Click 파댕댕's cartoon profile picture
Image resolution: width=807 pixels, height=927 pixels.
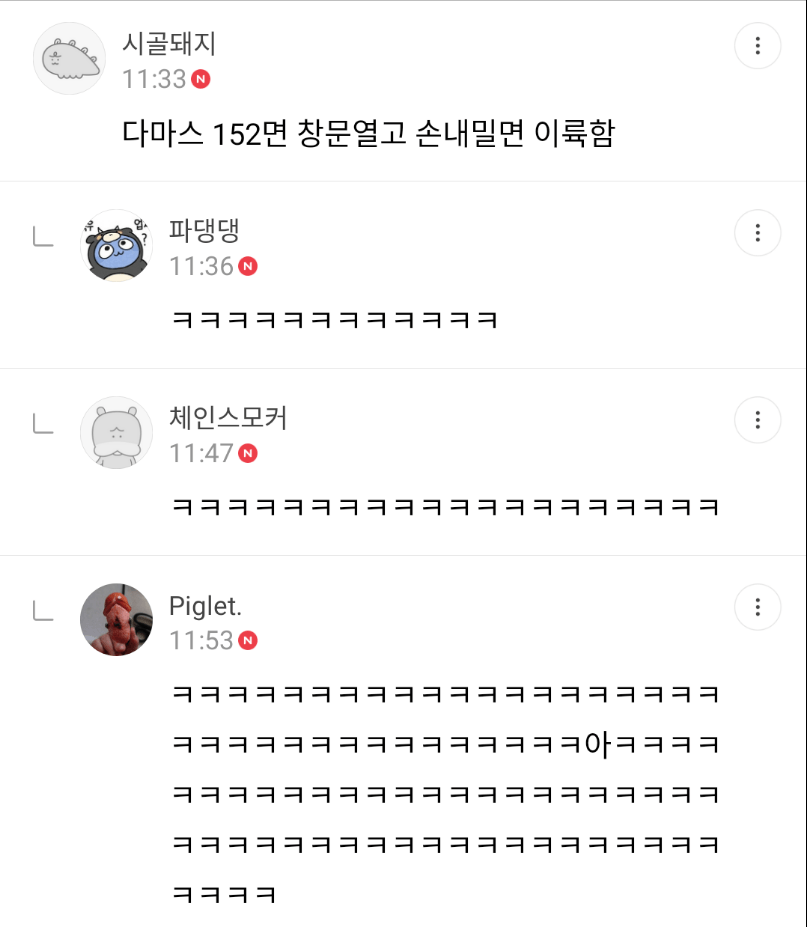[x=116, y=246]
